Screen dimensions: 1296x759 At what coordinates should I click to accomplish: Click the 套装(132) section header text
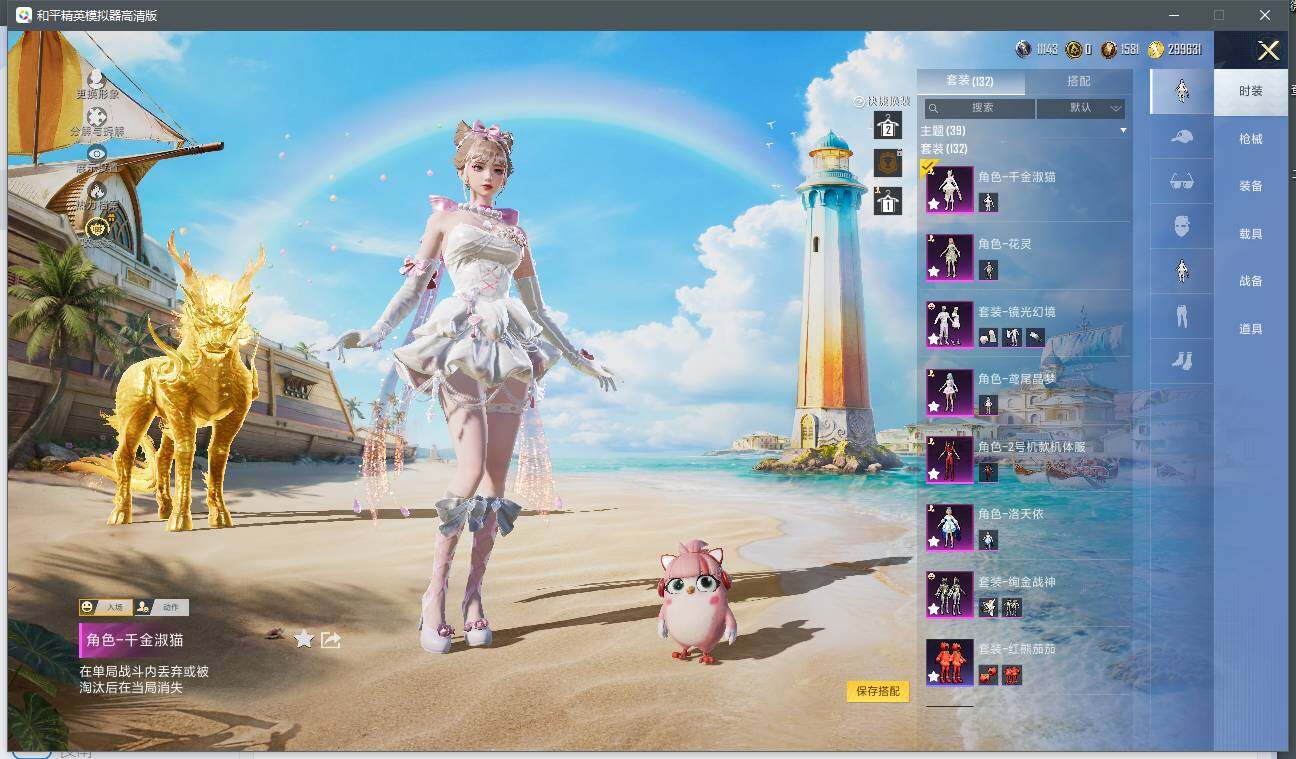point(943,149)
